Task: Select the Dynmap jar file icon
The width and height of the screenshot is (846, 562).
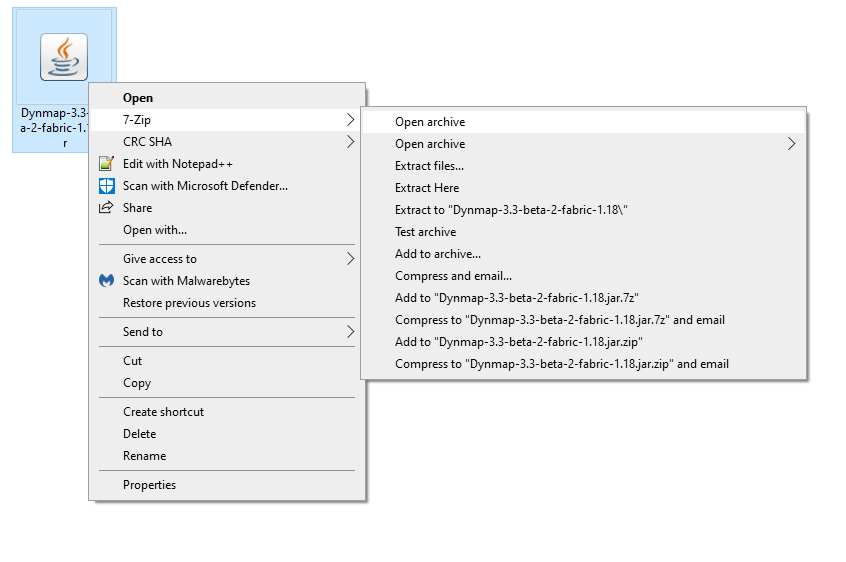Action: (64, 57)
